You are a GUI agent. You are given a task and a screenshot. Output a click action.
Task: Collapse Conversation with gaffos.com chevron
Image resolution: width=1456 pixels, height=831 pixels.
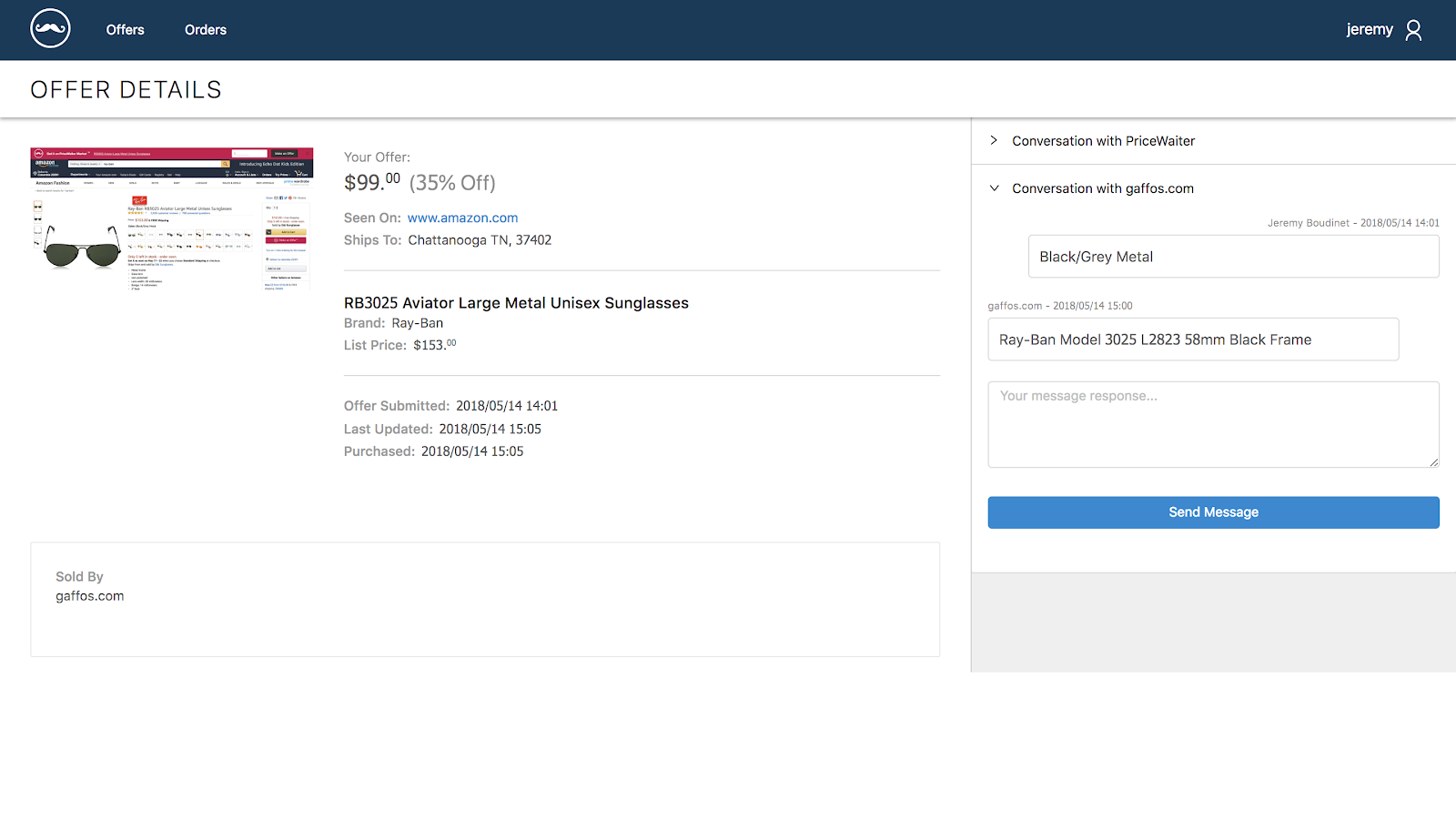[x=994, y=188]
